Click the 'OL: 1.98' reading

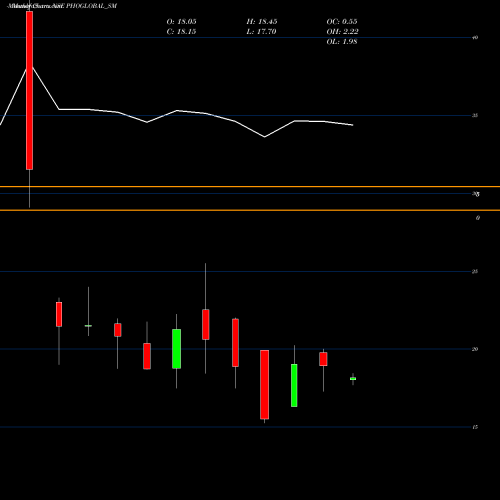tap(342, 42)
